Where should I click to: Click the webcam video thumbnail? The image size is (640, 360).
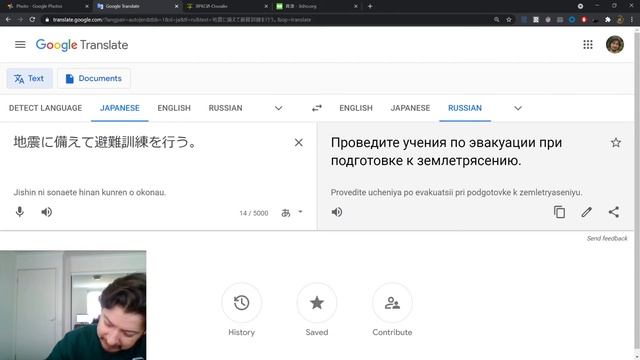[73, 305]
